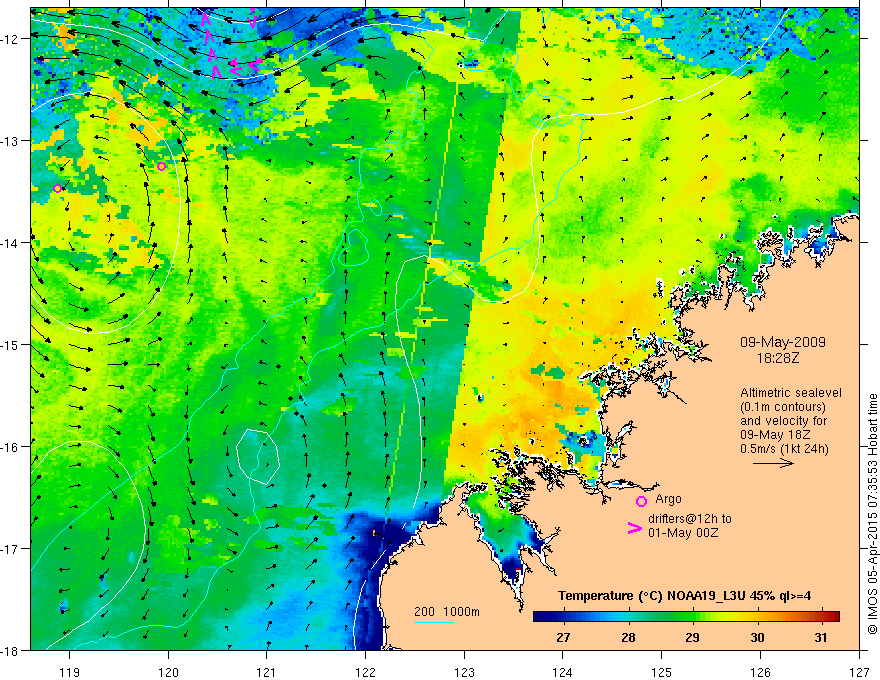Click the longitude axis label 120
The image size is (880, 680).
(168, 672)
